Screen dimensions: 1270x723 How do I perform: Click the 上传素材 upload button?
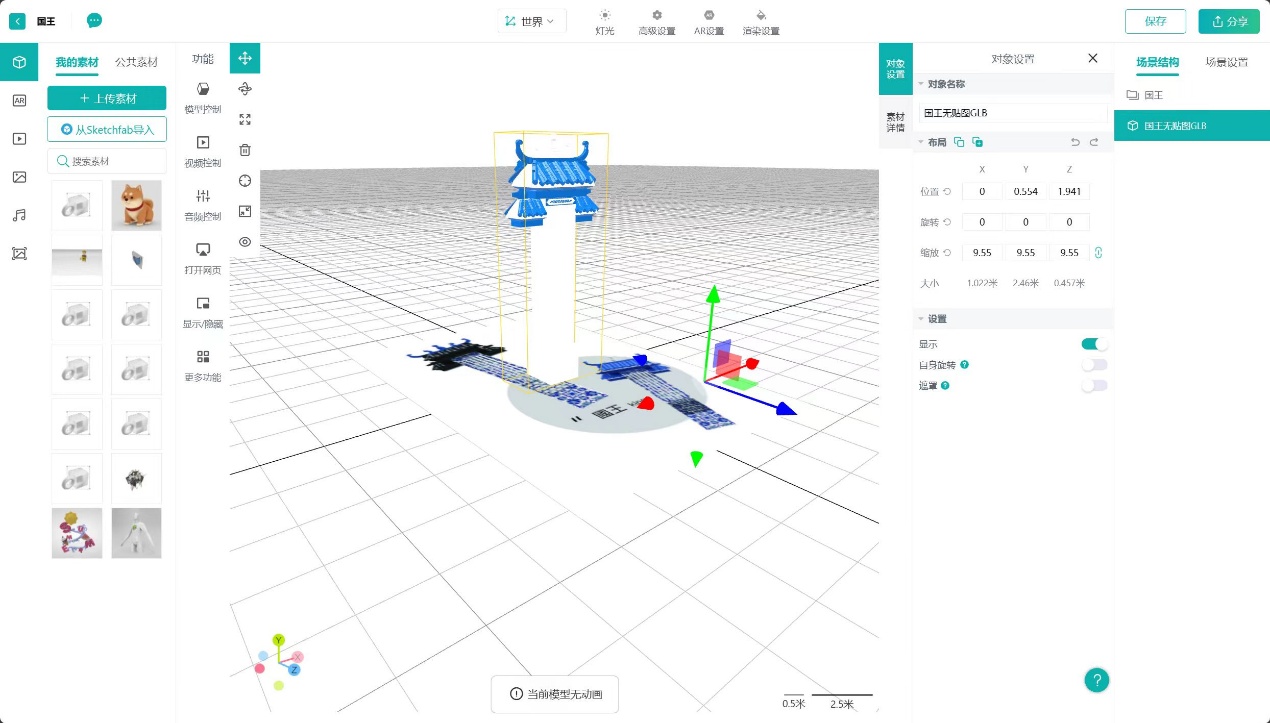pyautogui.click(x=107, y=98)
